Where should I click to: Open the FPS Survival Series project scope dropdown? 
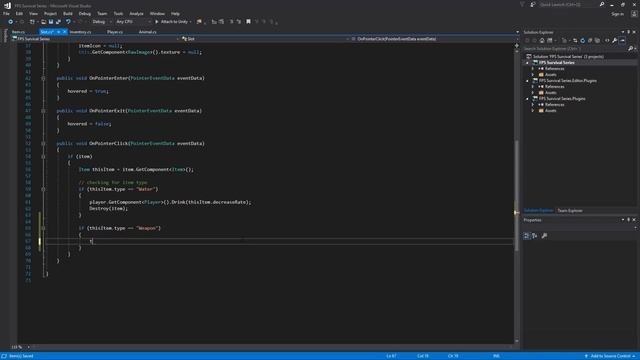click(x=96, y=39)
